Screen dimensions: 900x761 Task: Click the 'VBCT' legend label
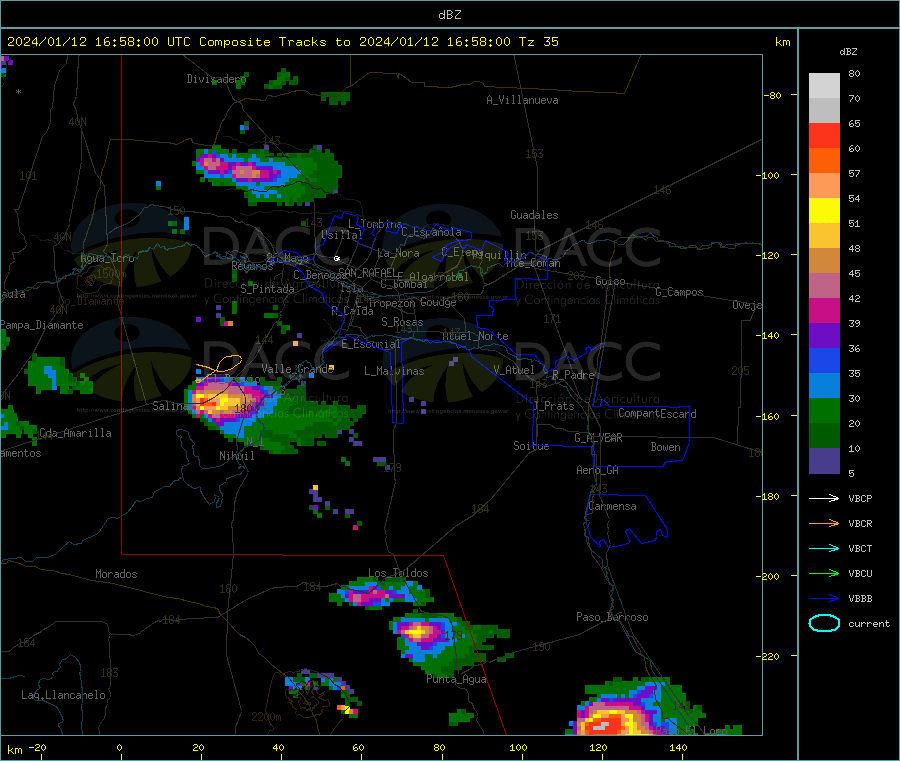coord(860,548)
